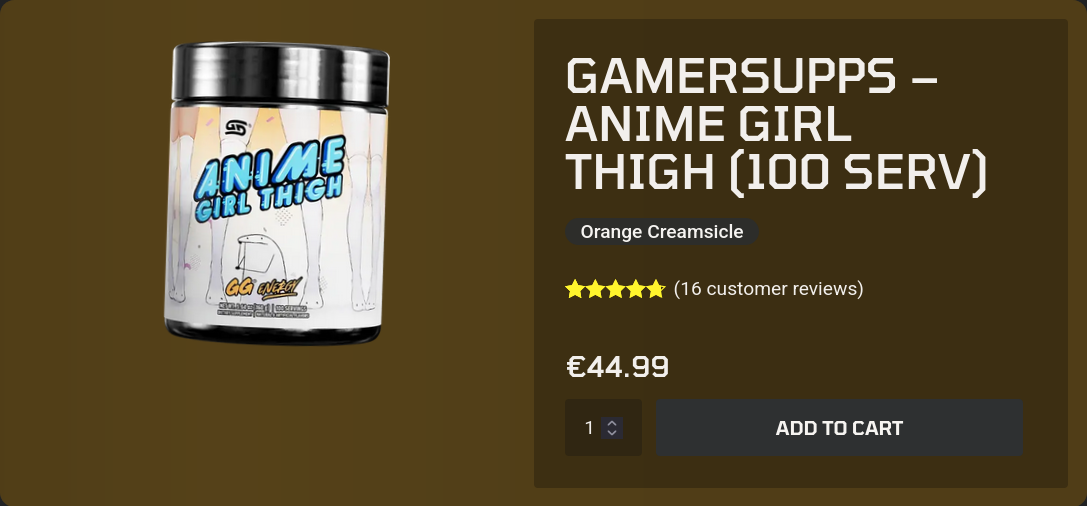This screenshot has width=1087, height=506.
Task: Add the product to cart
Action: coord(840,428)
